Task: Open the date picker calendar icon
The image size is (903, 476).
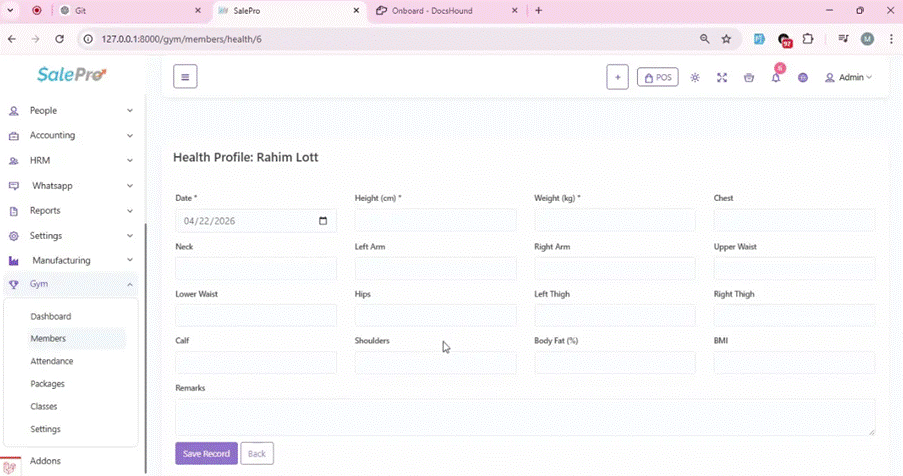Action: click(322, 221)
